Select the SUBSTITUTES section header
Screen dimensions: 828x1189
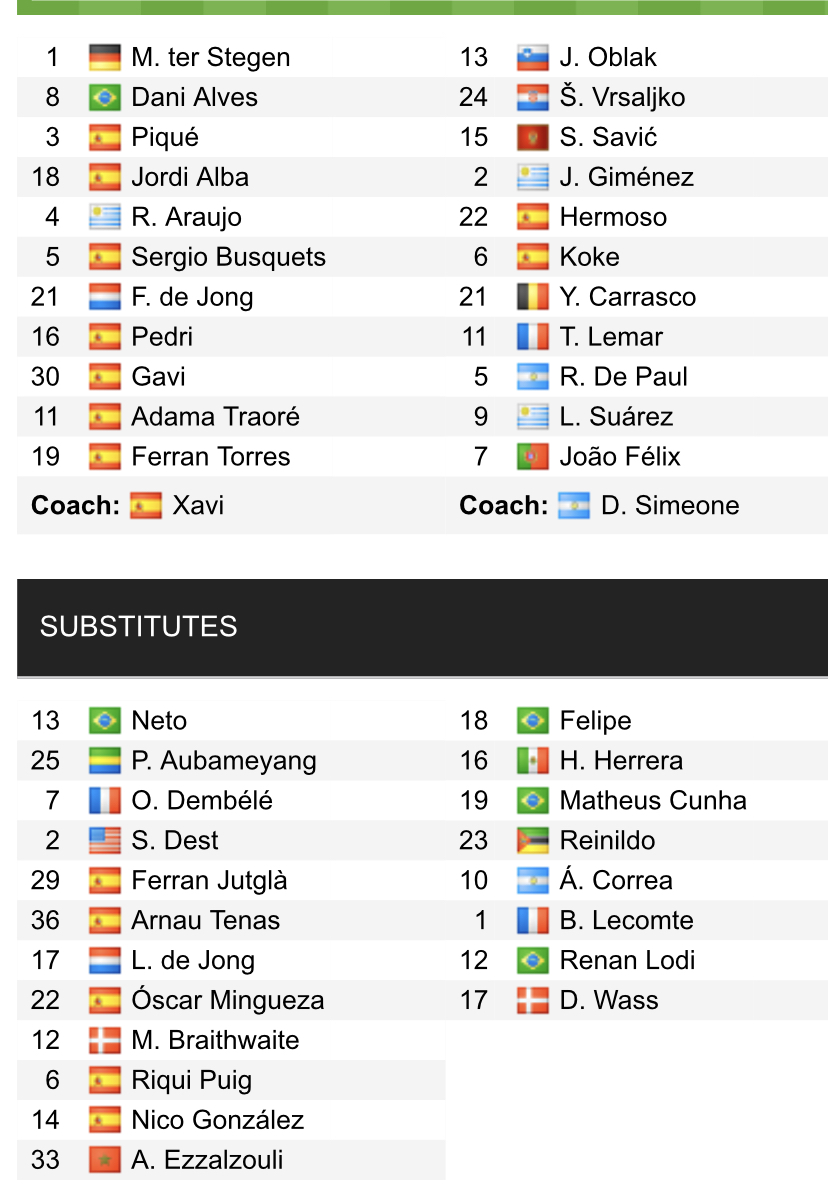[x=138, y=627]
